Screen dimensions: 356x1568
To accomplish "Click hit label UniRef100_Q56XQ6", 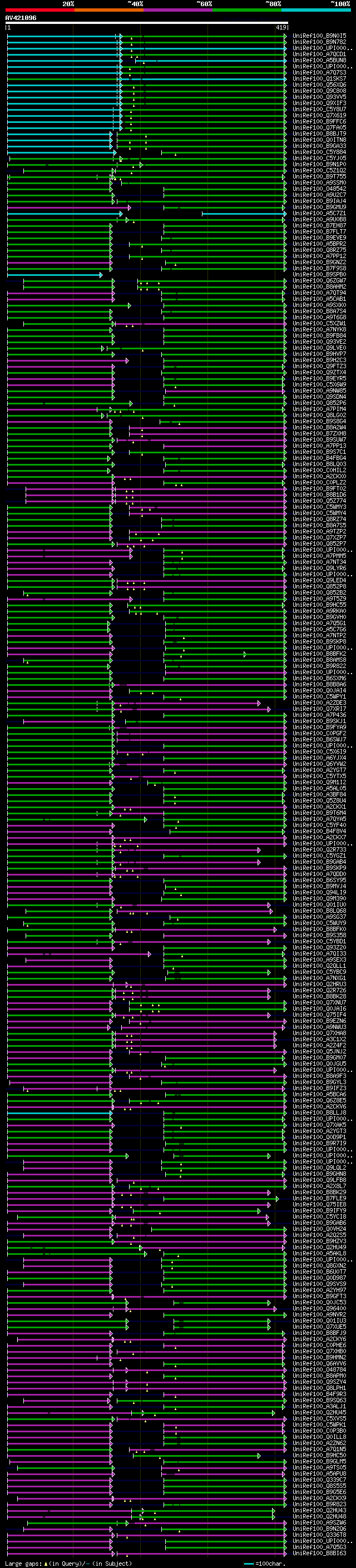I will 319,85.
